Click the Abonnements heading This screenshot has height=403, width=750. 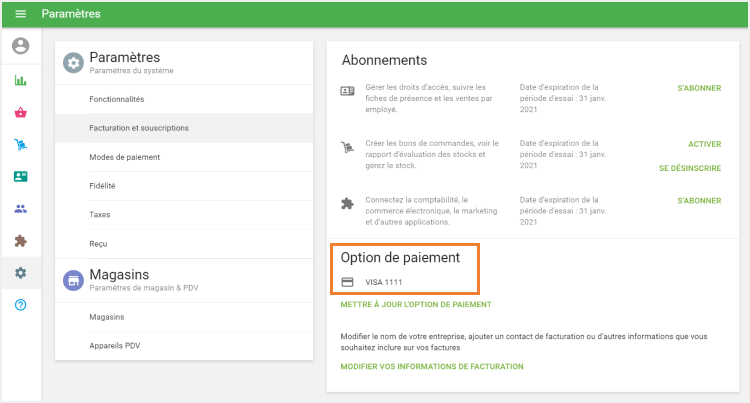(384, 60)
